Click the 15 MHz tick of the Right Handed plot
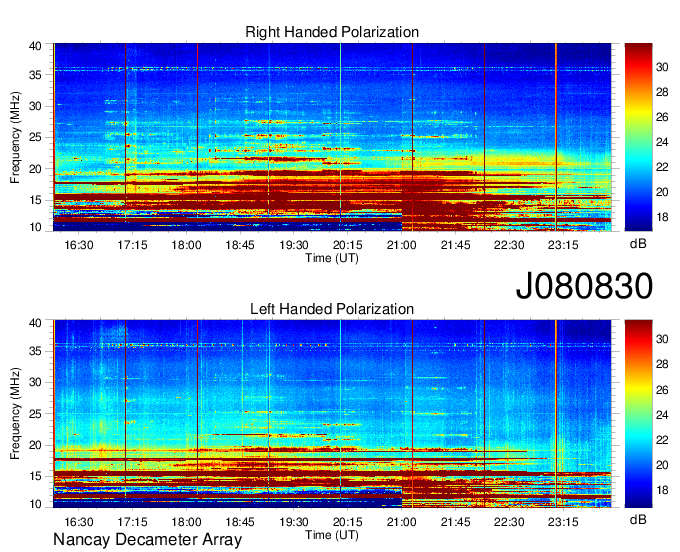The image size is (680, 552). pos(35,200)
